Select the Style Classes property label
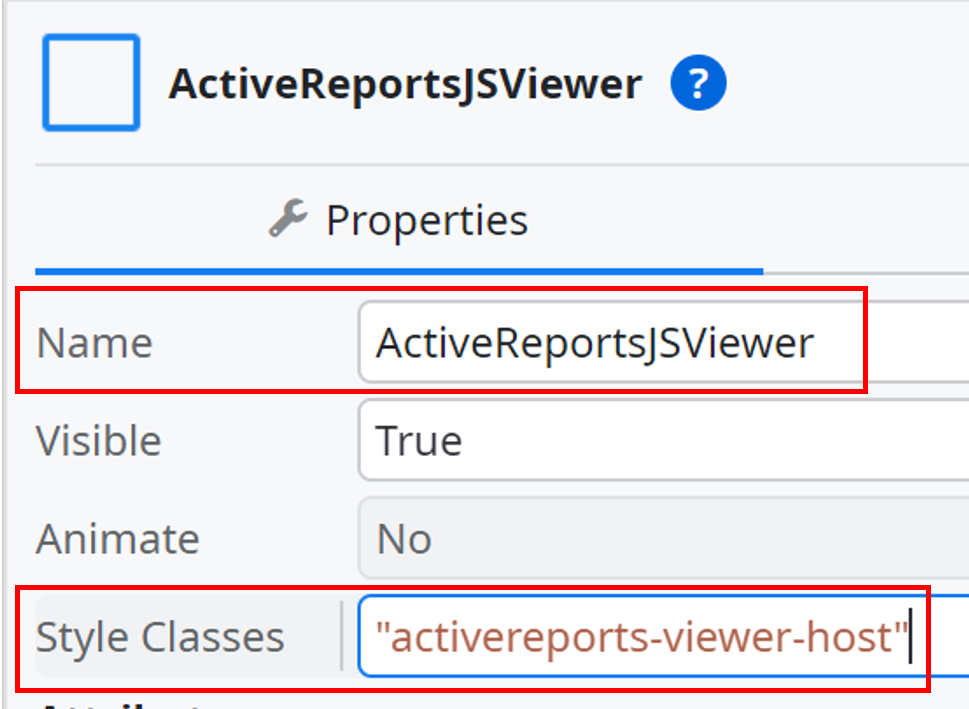The image size is (969, 709). tap(160, 637)
